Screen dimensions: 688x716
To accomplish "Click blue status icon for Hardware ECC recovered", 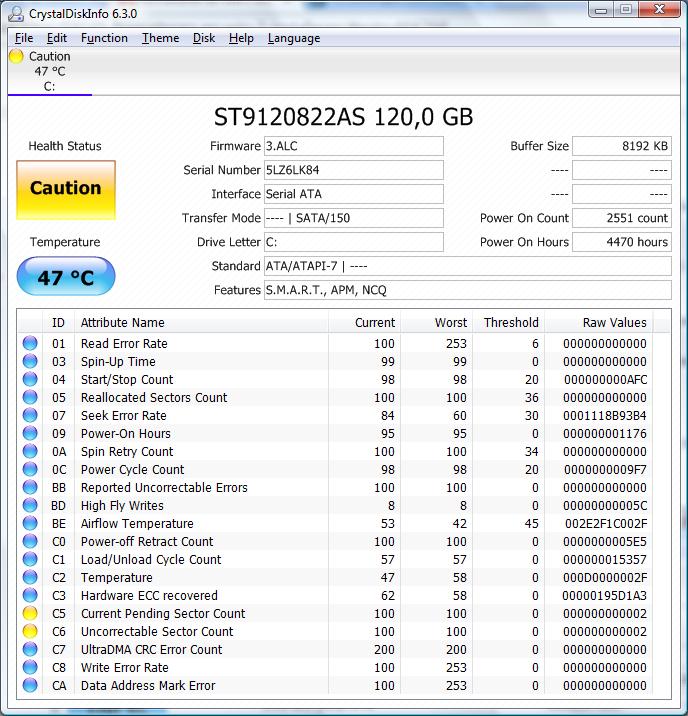I will 30,595.
